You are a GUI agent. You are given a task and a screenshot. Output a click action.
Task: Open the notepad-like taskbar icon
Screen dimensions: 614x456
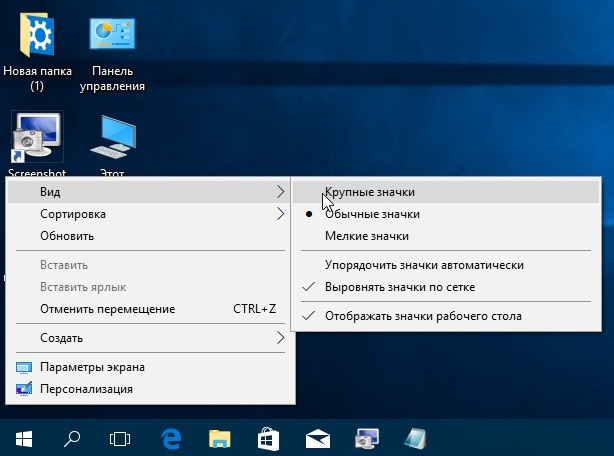[415, 438]
